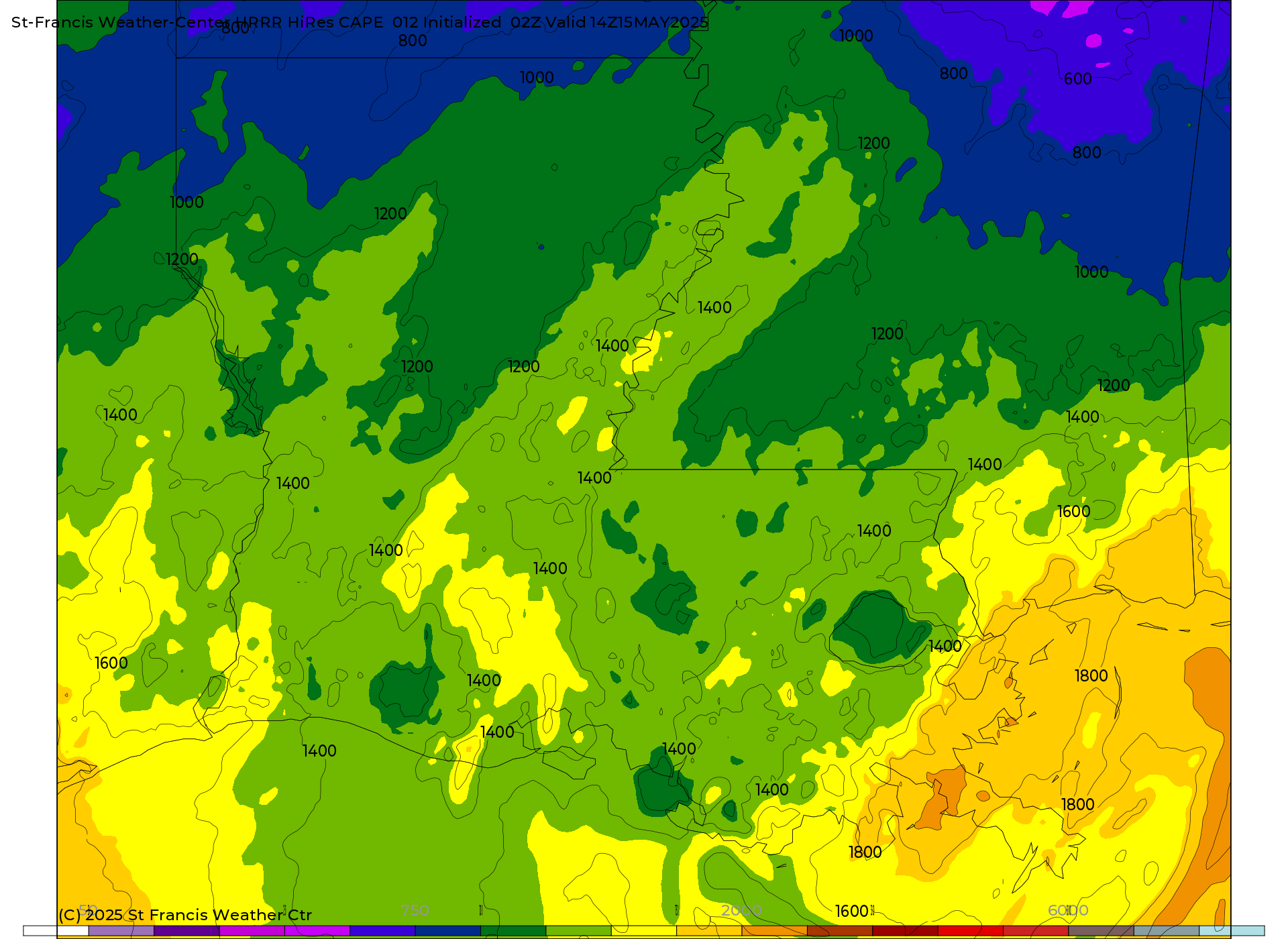Click the 2000 legend value label
Image resolution: width=1288 pixels, height=939 pixels.
741,910
